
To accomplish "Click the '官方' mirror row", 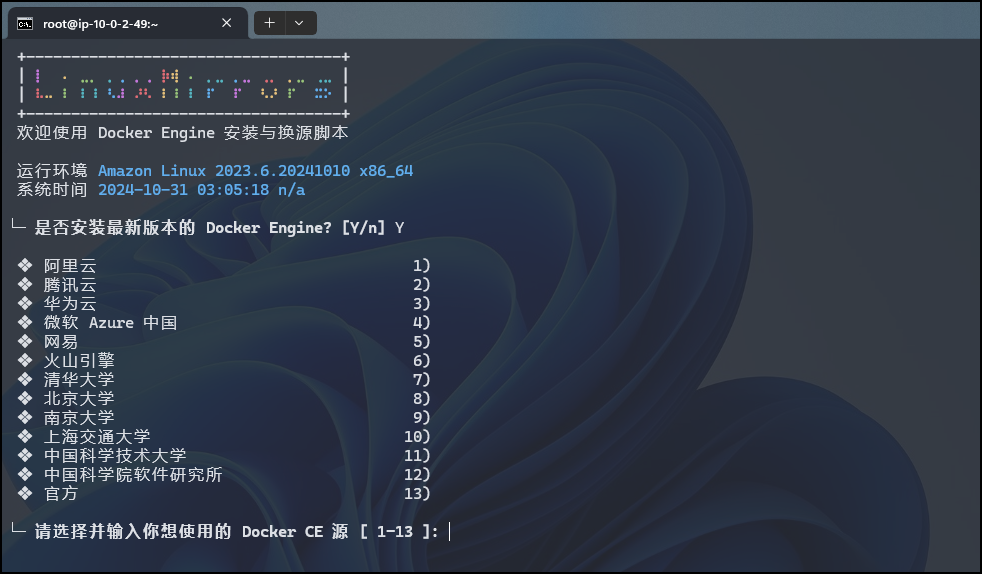I will pyautogui.click(x=224, y=493).
